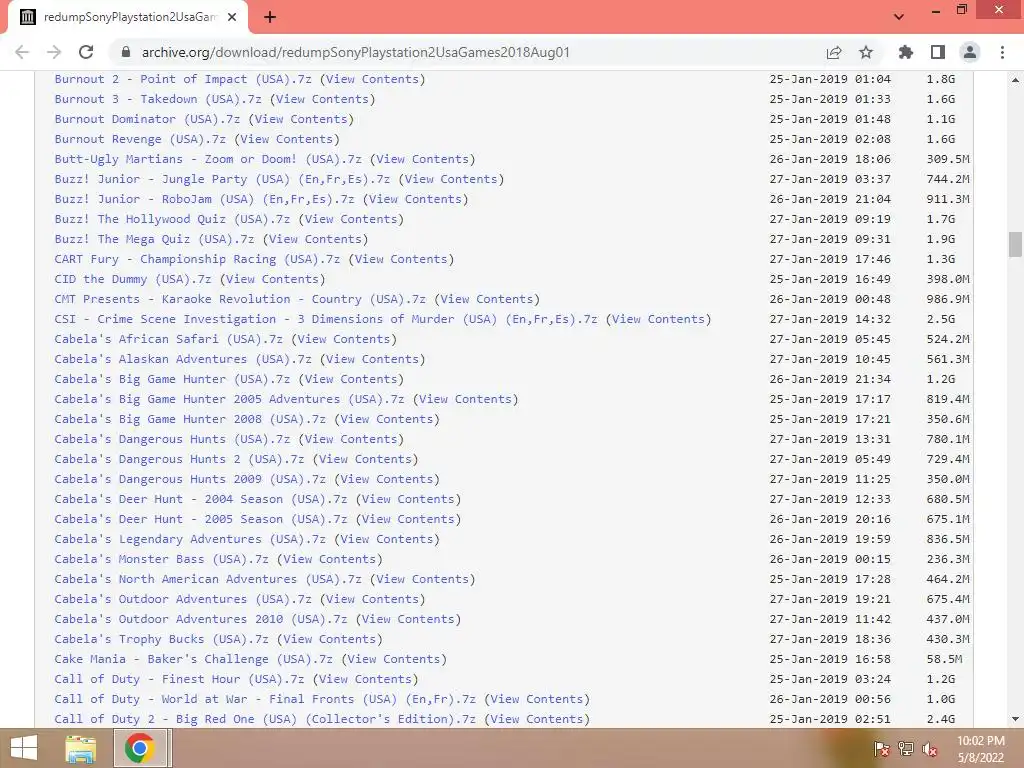The width and height of the screenshot is (1024, 768).
Task: View Contents of Burnout Revenge (USA).7z
Action: pyautogui.click(x=287, y=139)
